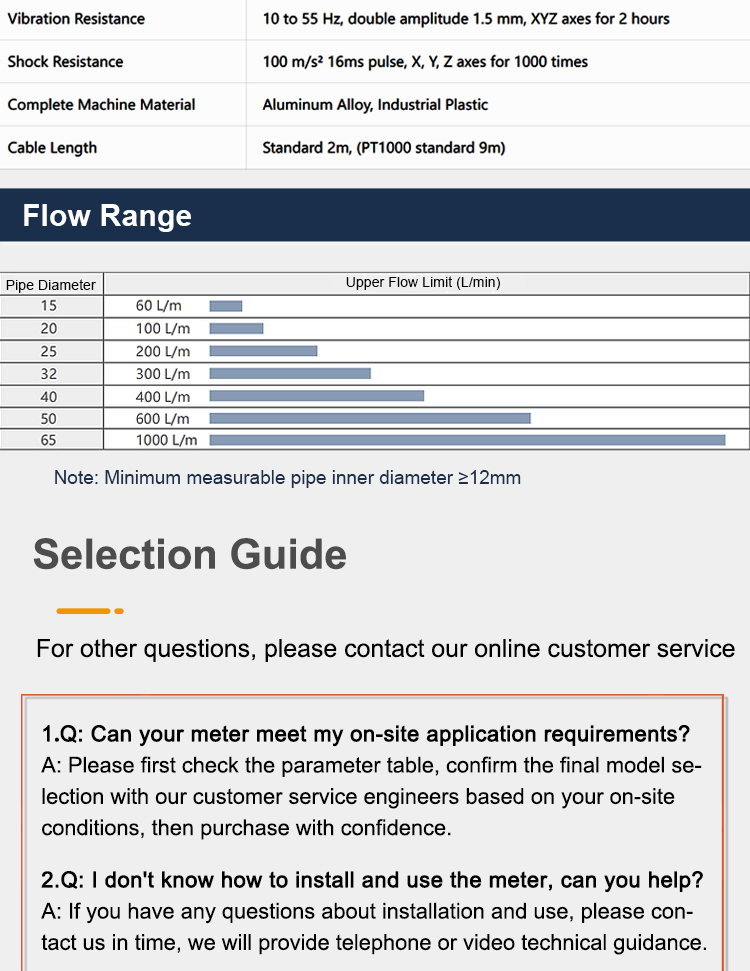The height and width of the screenshot is (971, 750).
Task: Click question 2 about installing the meter
Action: tap(372, 880)
